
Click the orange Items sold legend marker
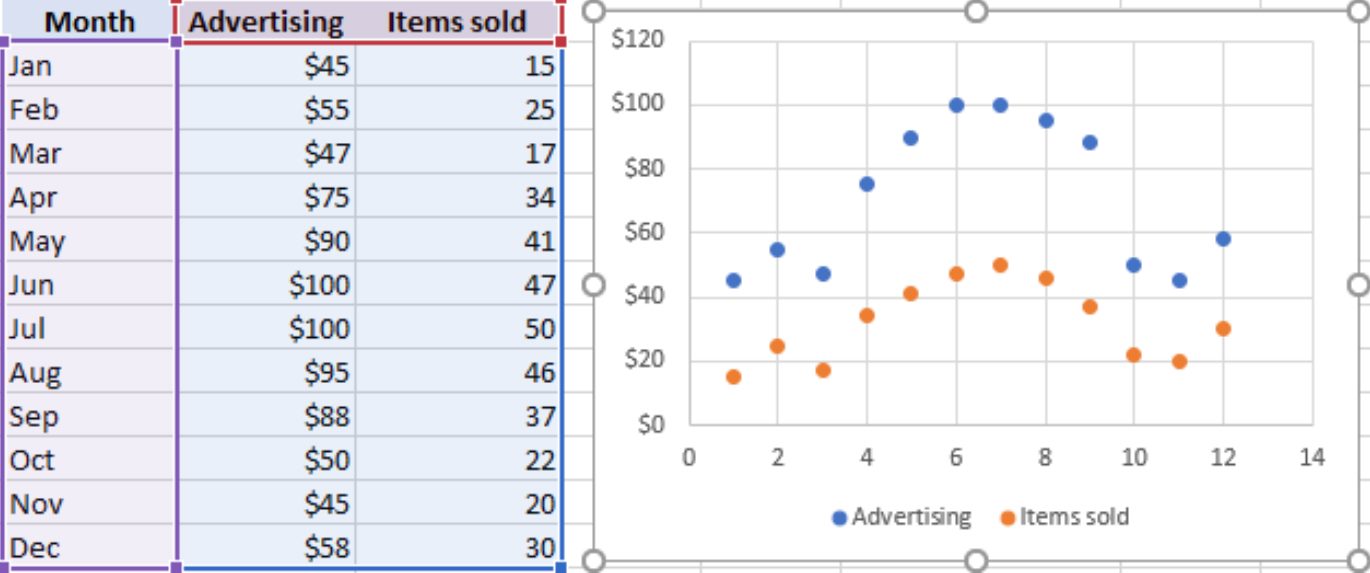[1007, 518]
